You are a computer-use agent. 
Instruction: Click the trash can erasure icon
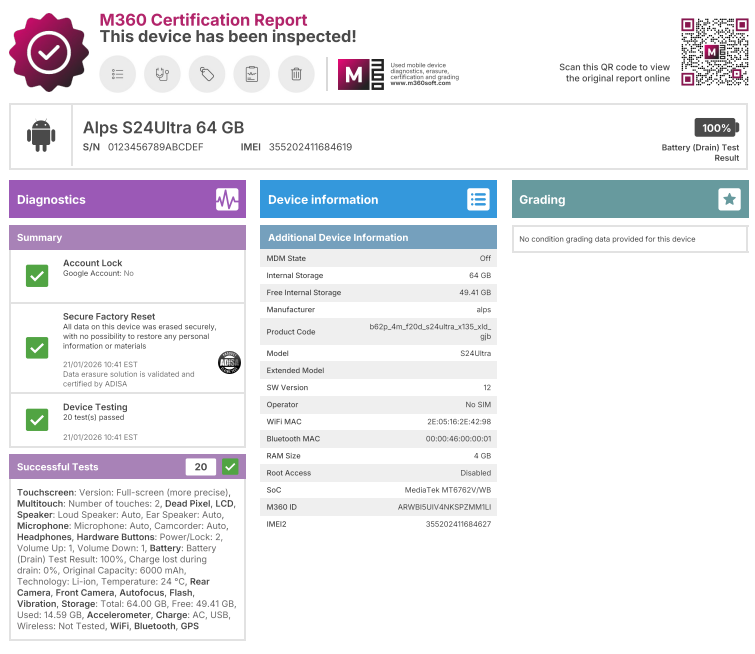pyautogui.click(x=296, y=74)
